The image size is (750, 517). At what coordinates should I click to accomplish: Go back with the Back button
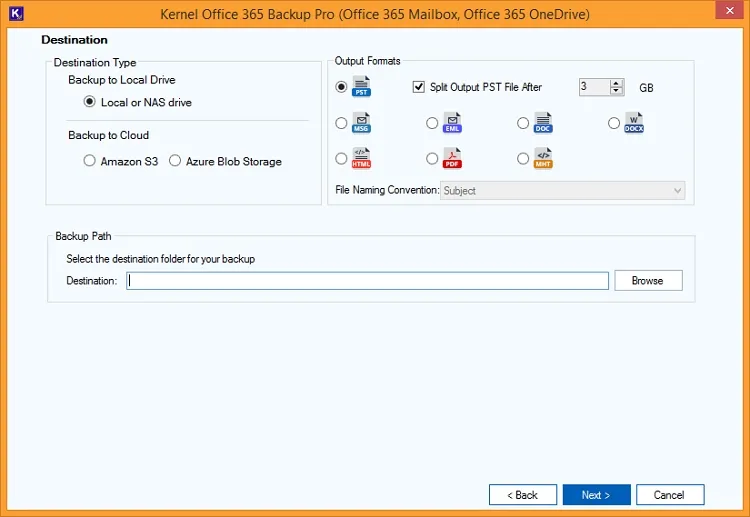pos(523,495)
